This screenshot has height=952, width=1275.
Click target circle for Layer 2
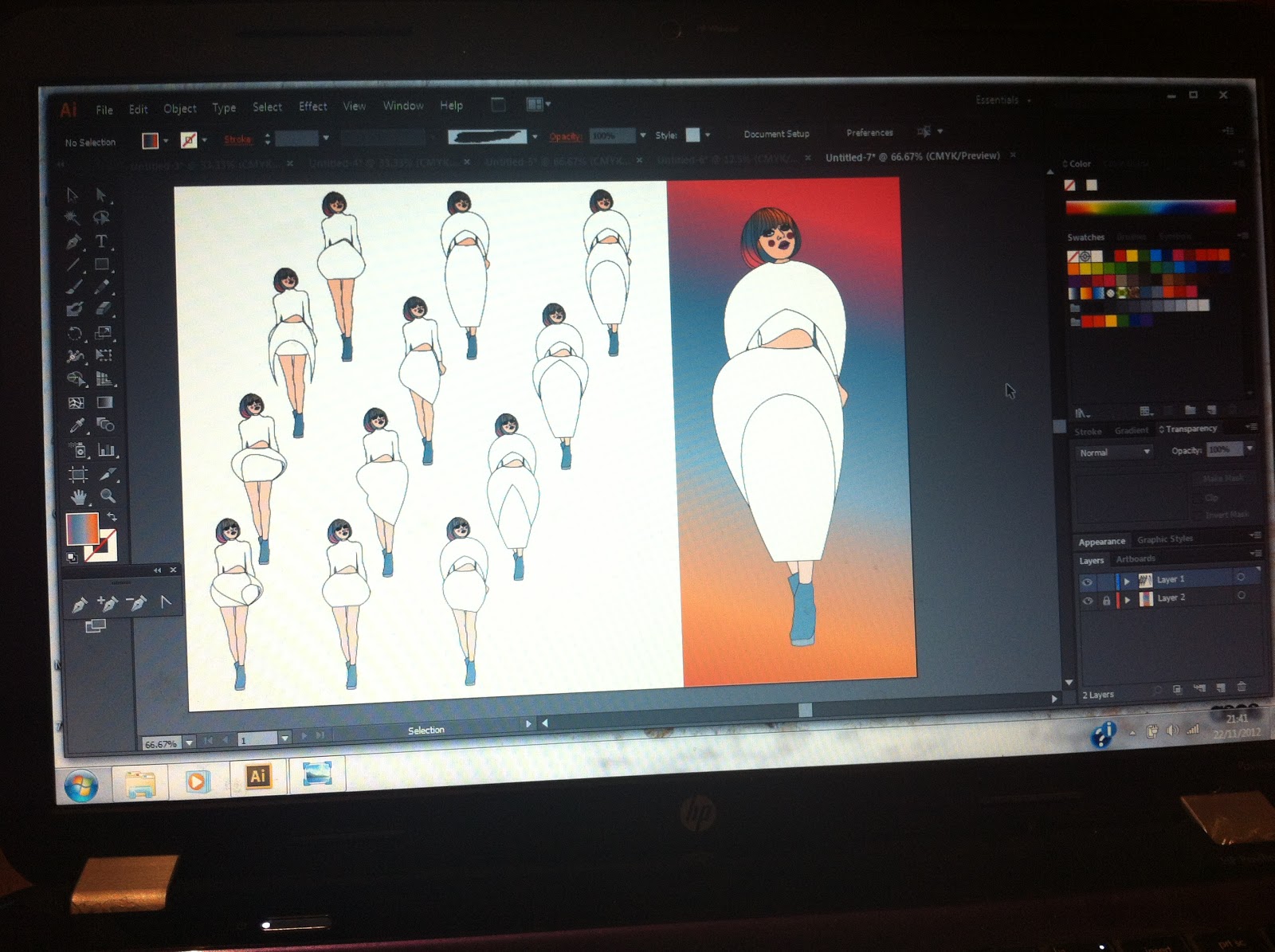pos(1242,595)
